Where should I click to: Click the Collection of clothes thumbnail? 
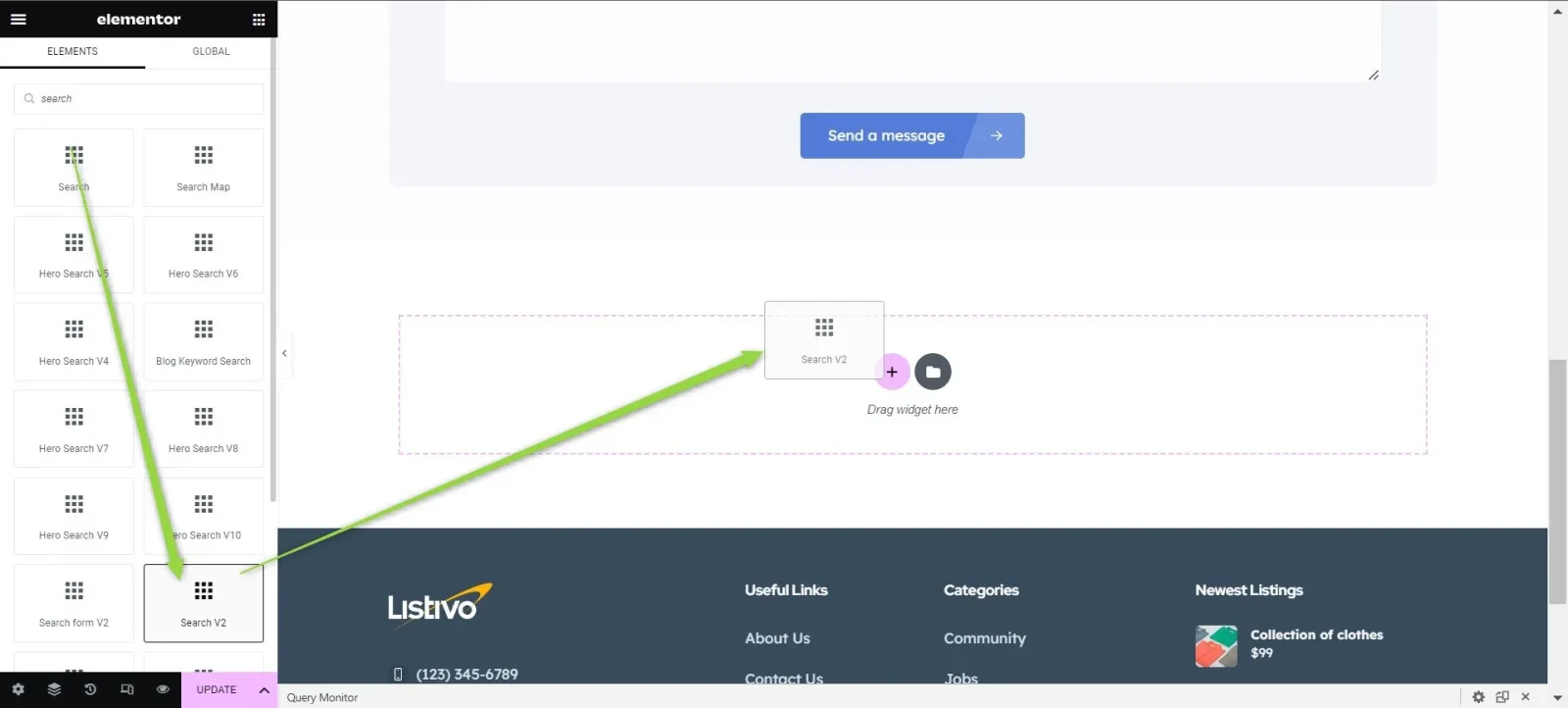click(1216, 646)
